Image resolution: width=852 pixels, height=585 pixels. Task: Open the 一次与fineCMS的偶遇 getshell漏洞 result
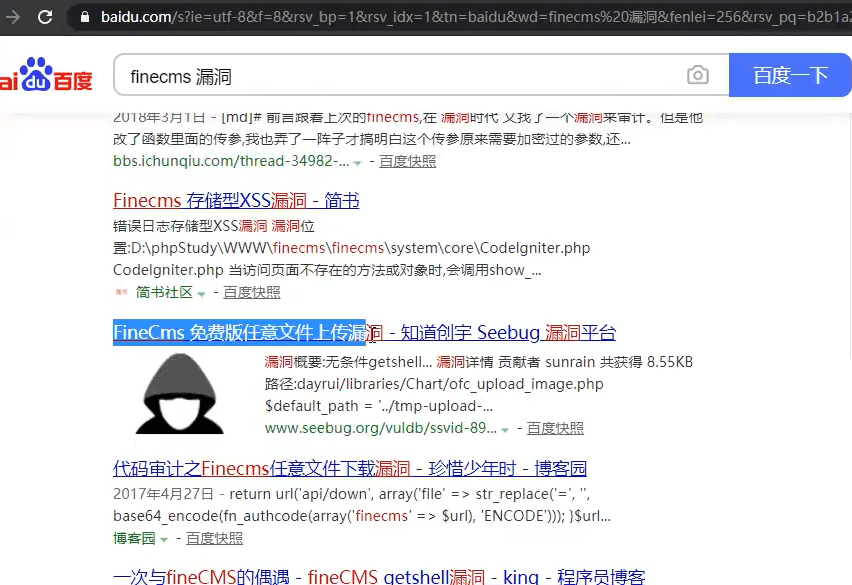pos(379,577)
